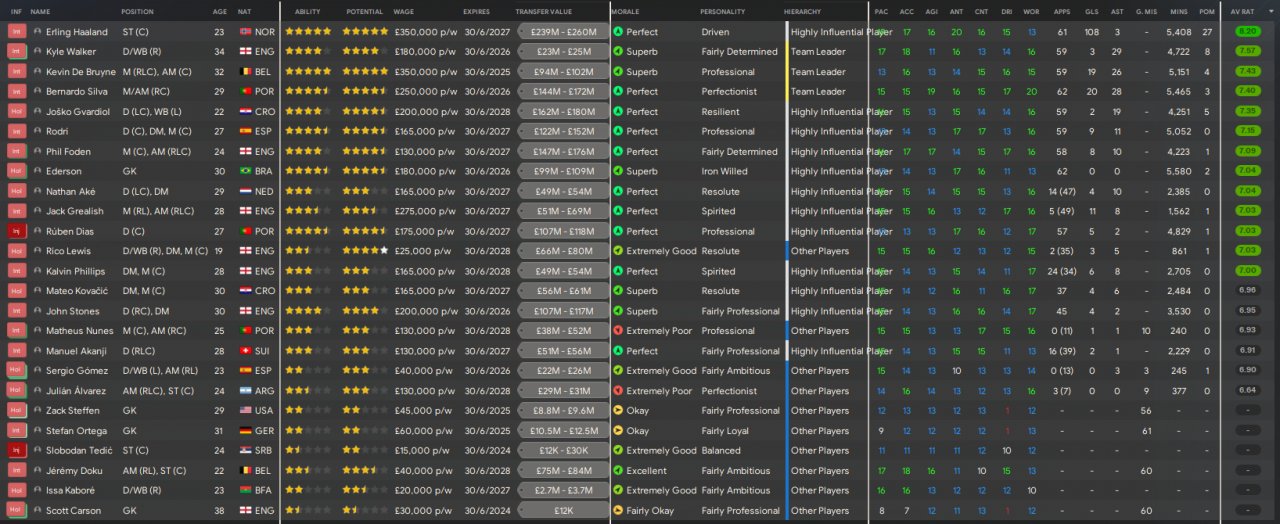This screenshot has width=1280, height=524.
Task: Sort by the MORALE column header
Action: click(626, 11)
